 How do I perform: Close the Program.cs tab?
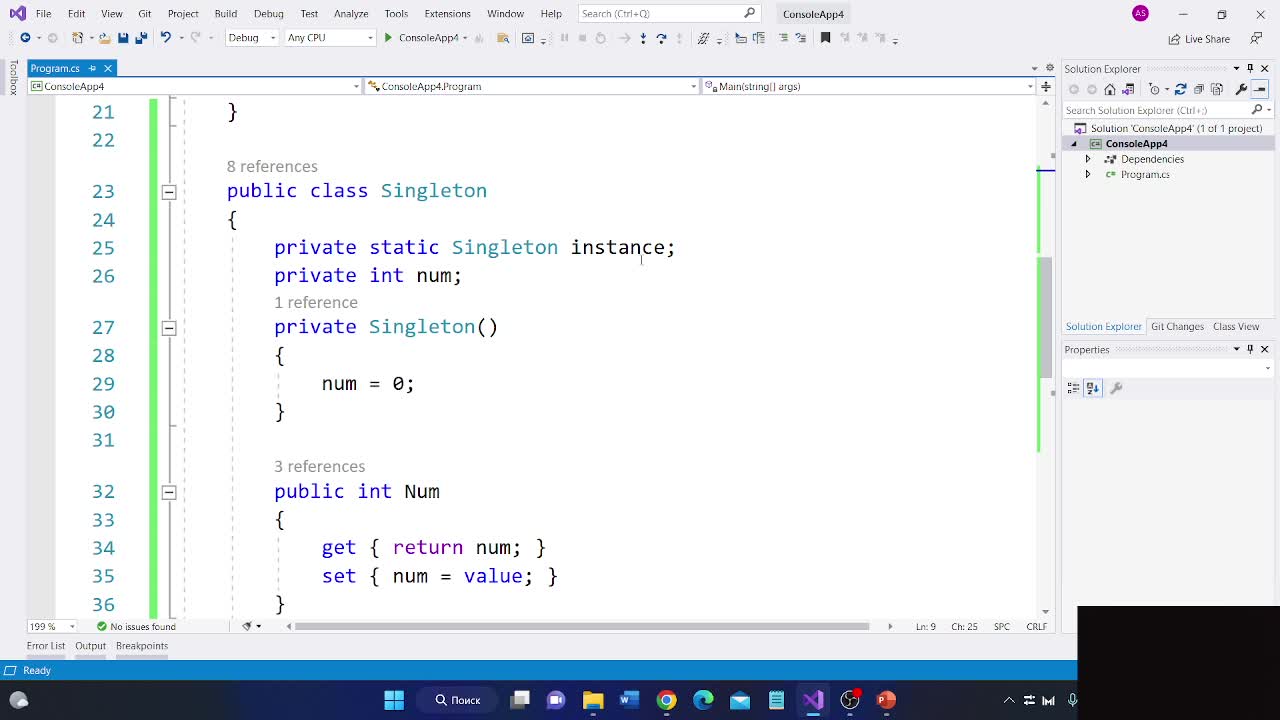click(107, 68)
